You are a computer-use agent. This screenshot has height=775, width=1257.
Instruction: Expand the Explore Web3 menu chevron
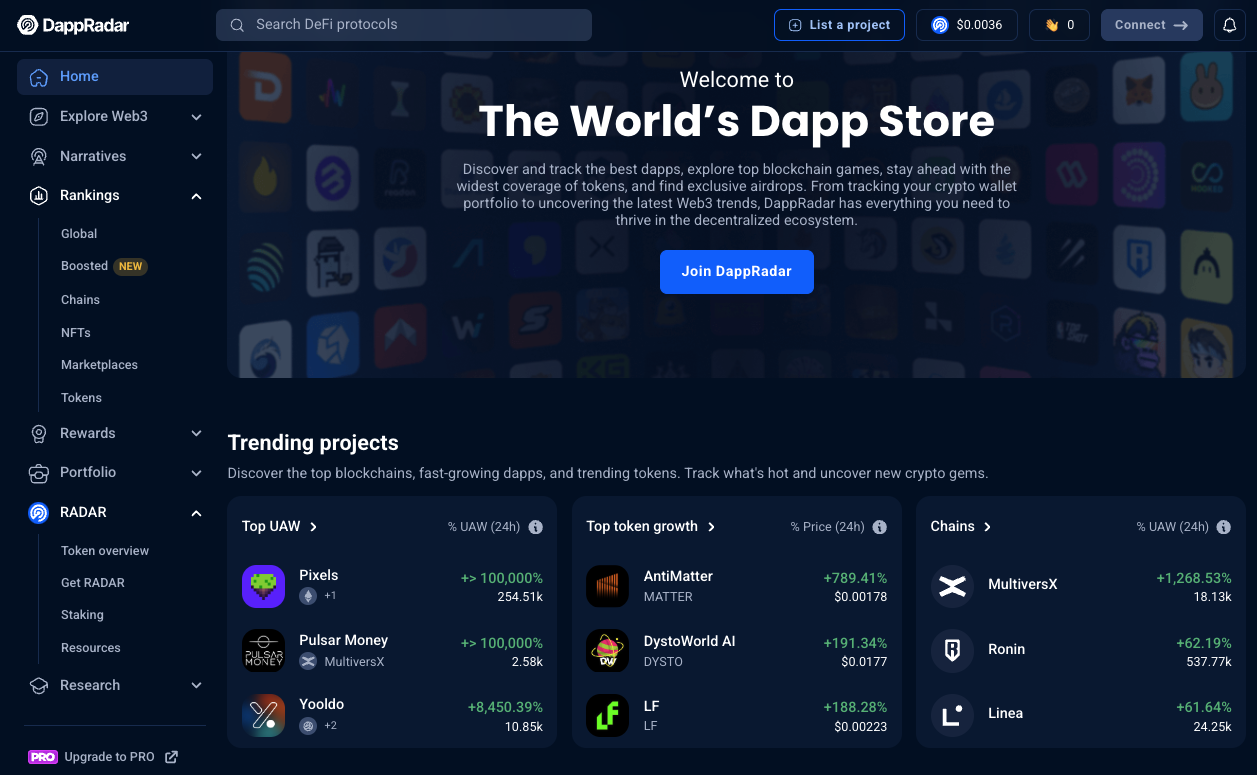[x=196, y=117]
